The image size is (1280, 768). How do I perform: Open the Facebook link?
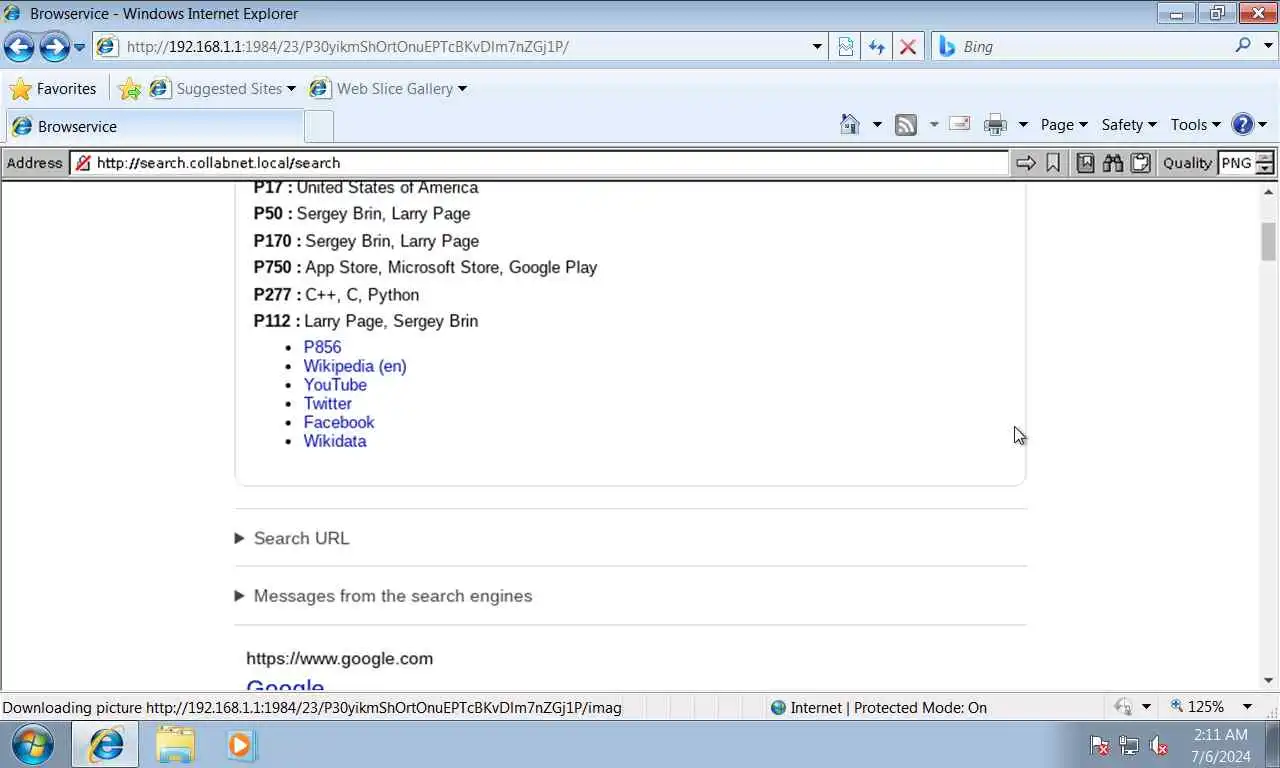coord(339,422)
